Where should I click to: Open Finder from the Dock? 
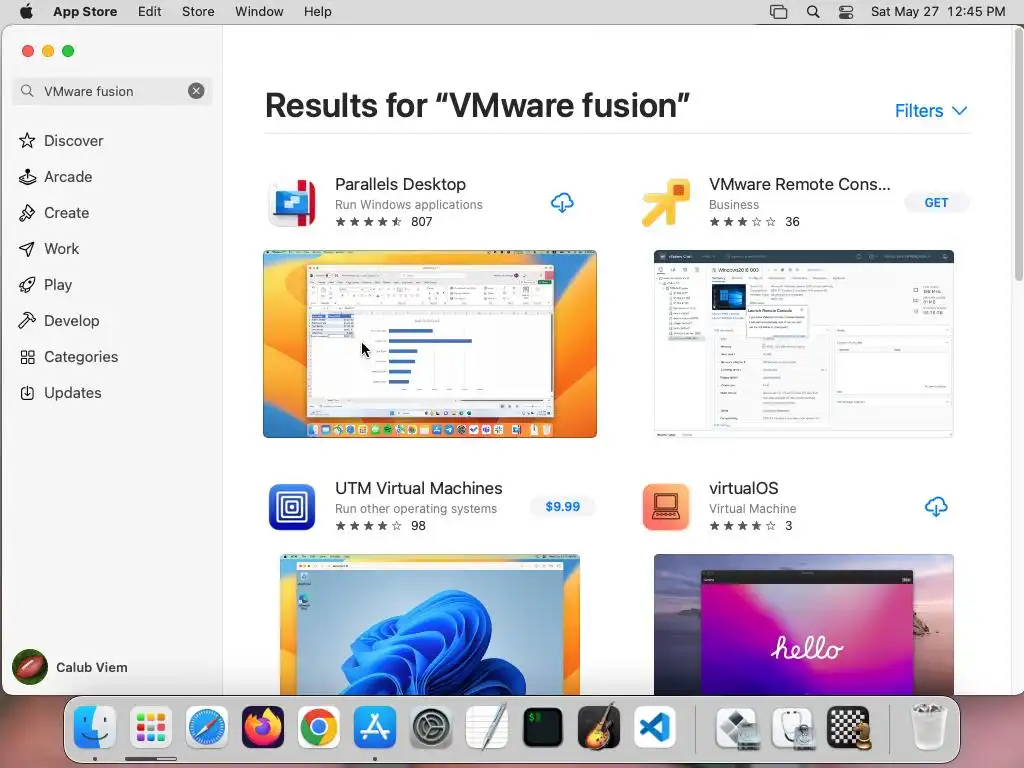pos(95,727)
